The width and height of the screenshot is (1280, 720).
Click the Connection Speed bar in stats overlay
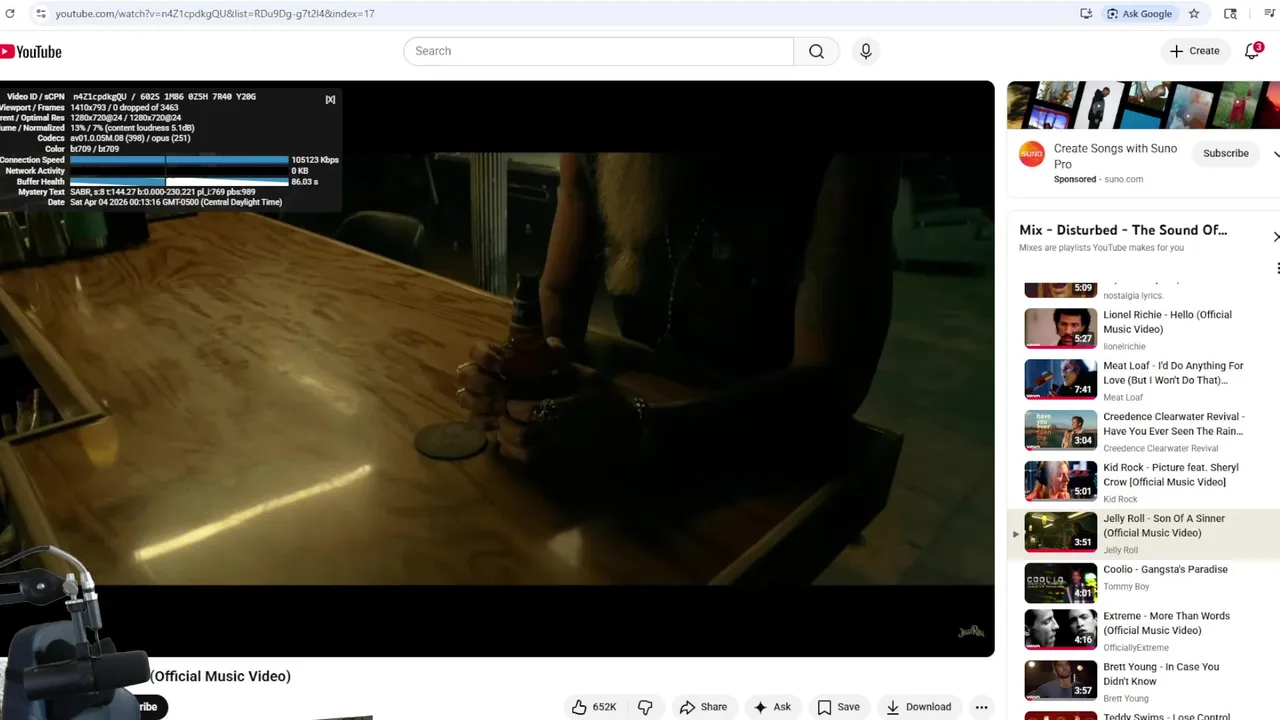[x=179, y=160]
